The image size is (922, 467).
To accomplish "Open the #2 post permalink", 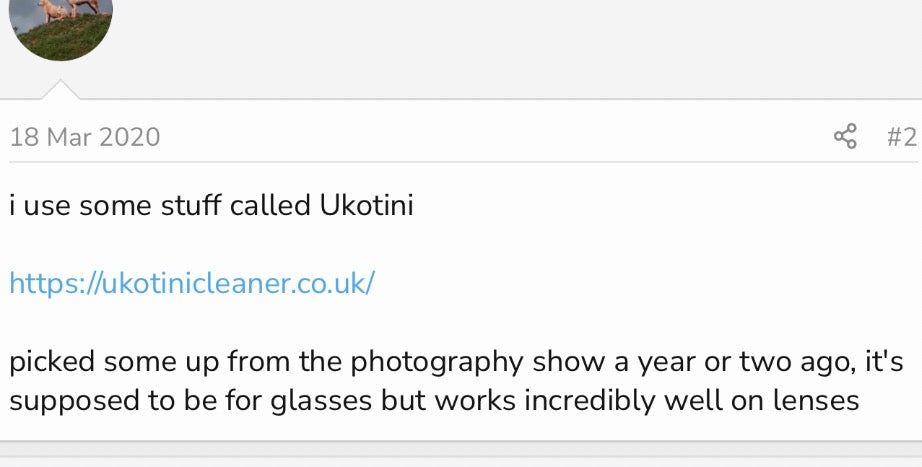I will (x=901, y=136).
